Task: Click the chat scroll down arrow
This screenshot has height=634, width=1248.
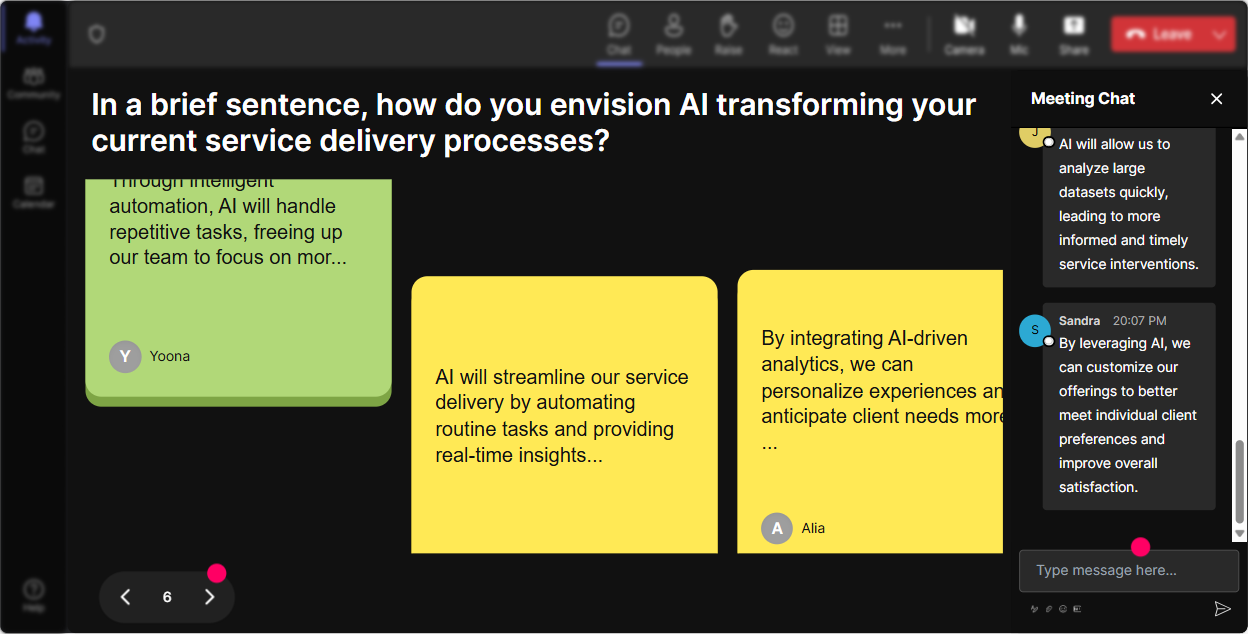Action: point(1240,535)
